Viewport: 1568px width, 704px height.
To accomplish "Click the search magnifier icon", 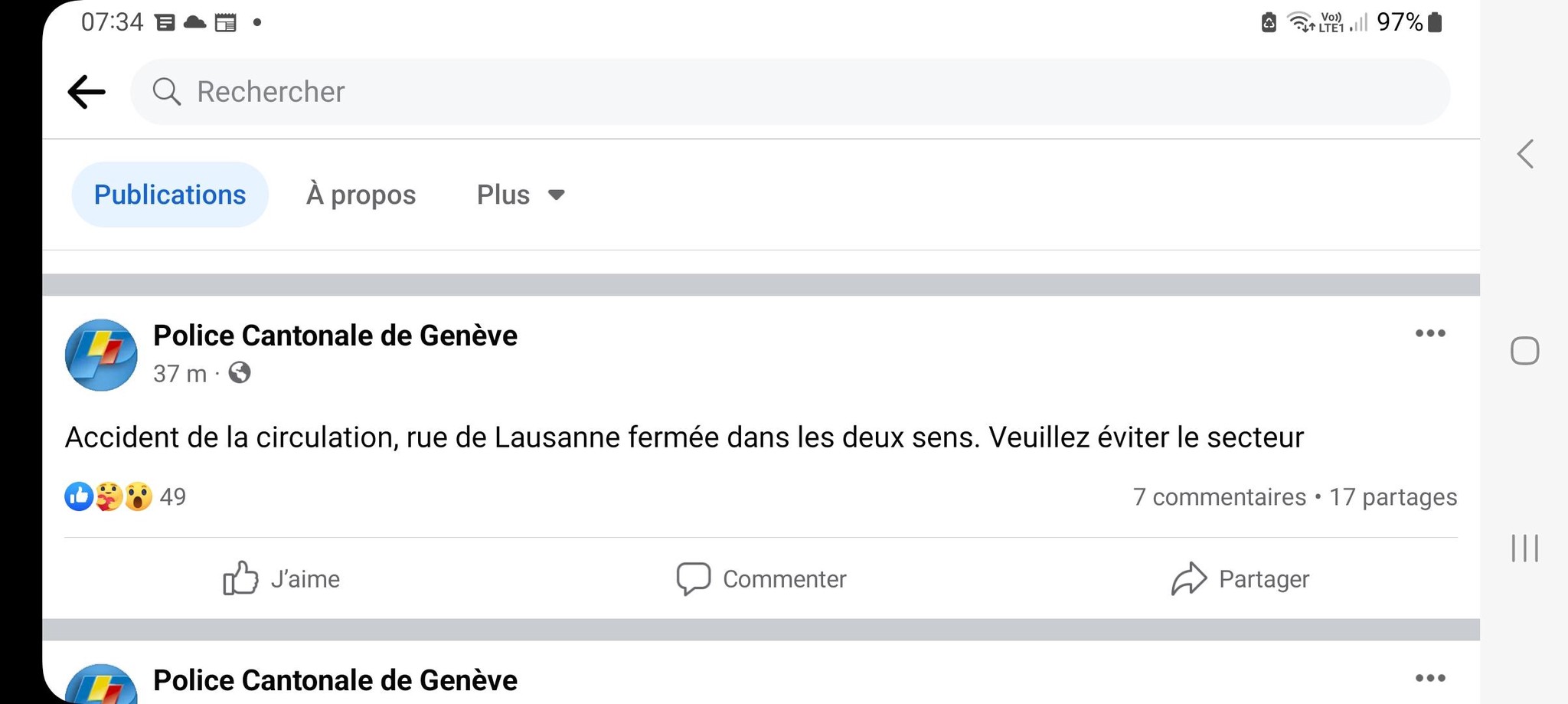I will pyautogui.click(x=166, y=92).
